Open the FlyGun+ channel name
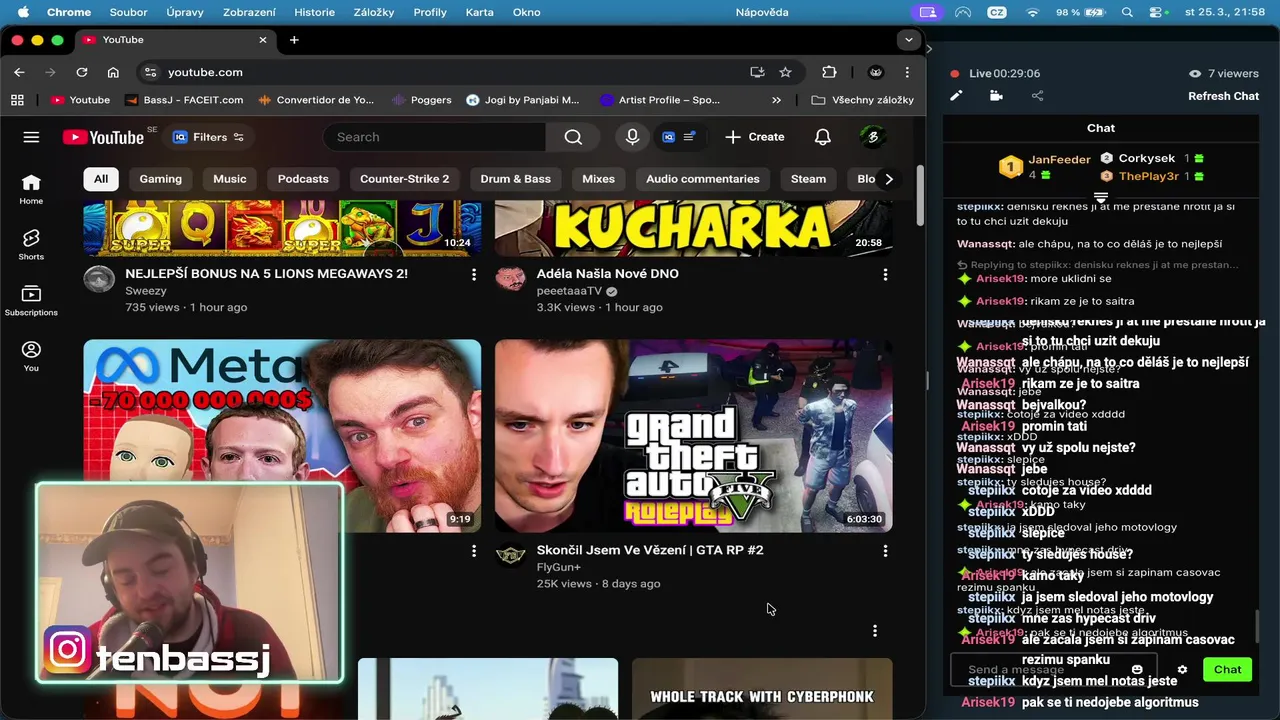The image size is (1280, 720). 558,567
